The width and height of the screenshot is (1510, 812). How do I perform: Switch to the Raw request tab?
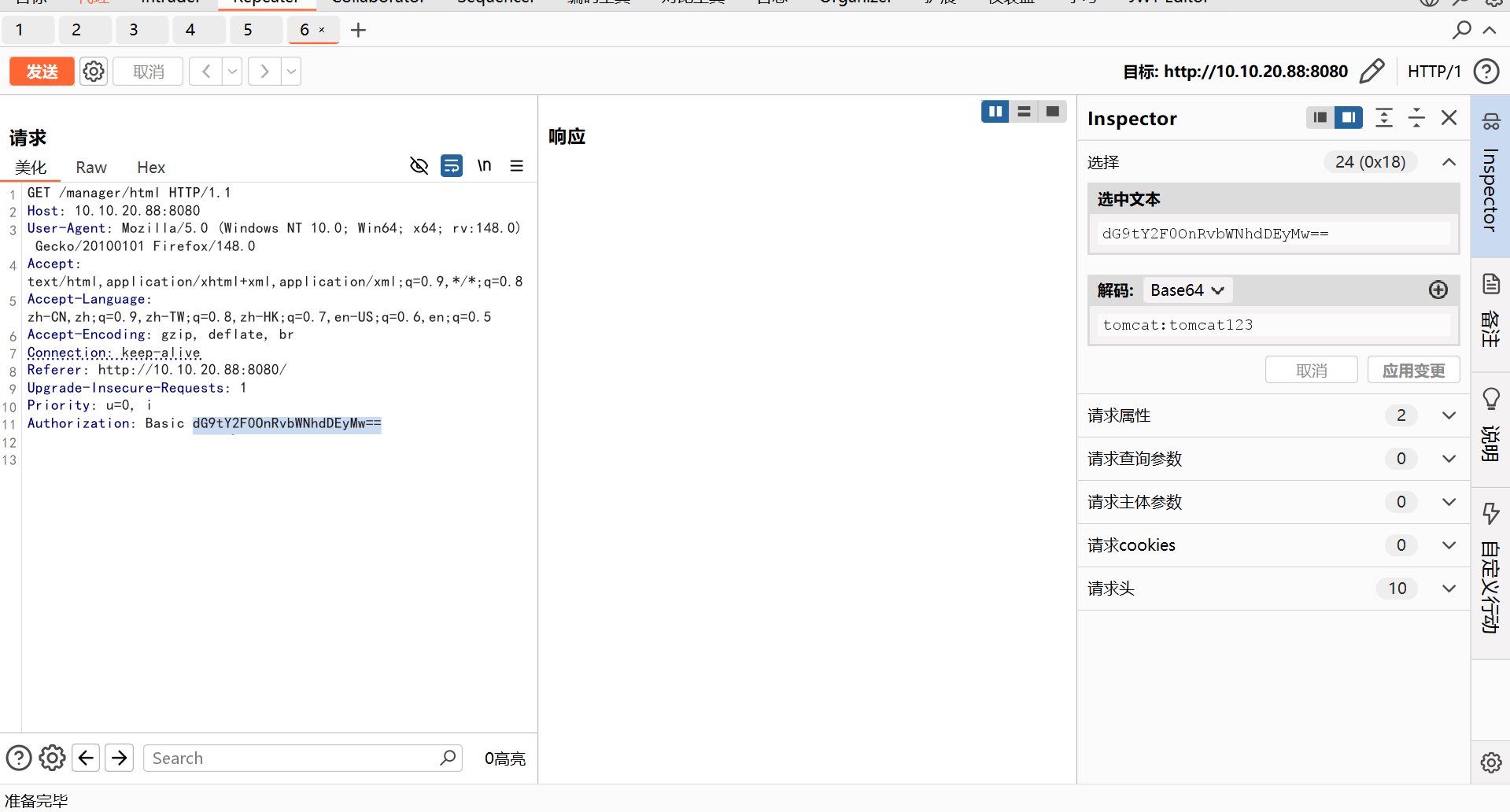91,168
